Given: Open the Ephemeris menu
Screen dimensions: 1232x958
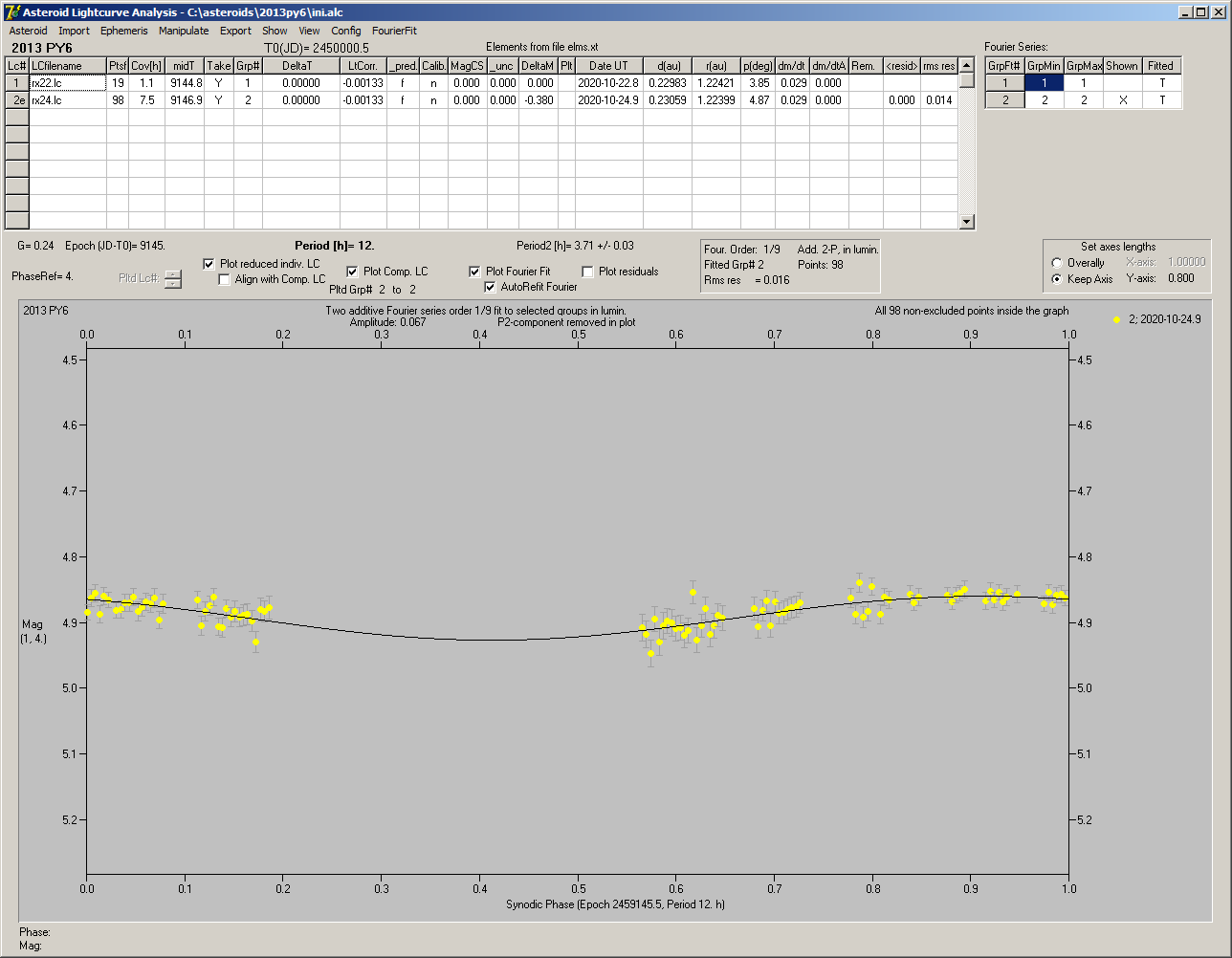Looking at the screenshot, I should [124, 31].
